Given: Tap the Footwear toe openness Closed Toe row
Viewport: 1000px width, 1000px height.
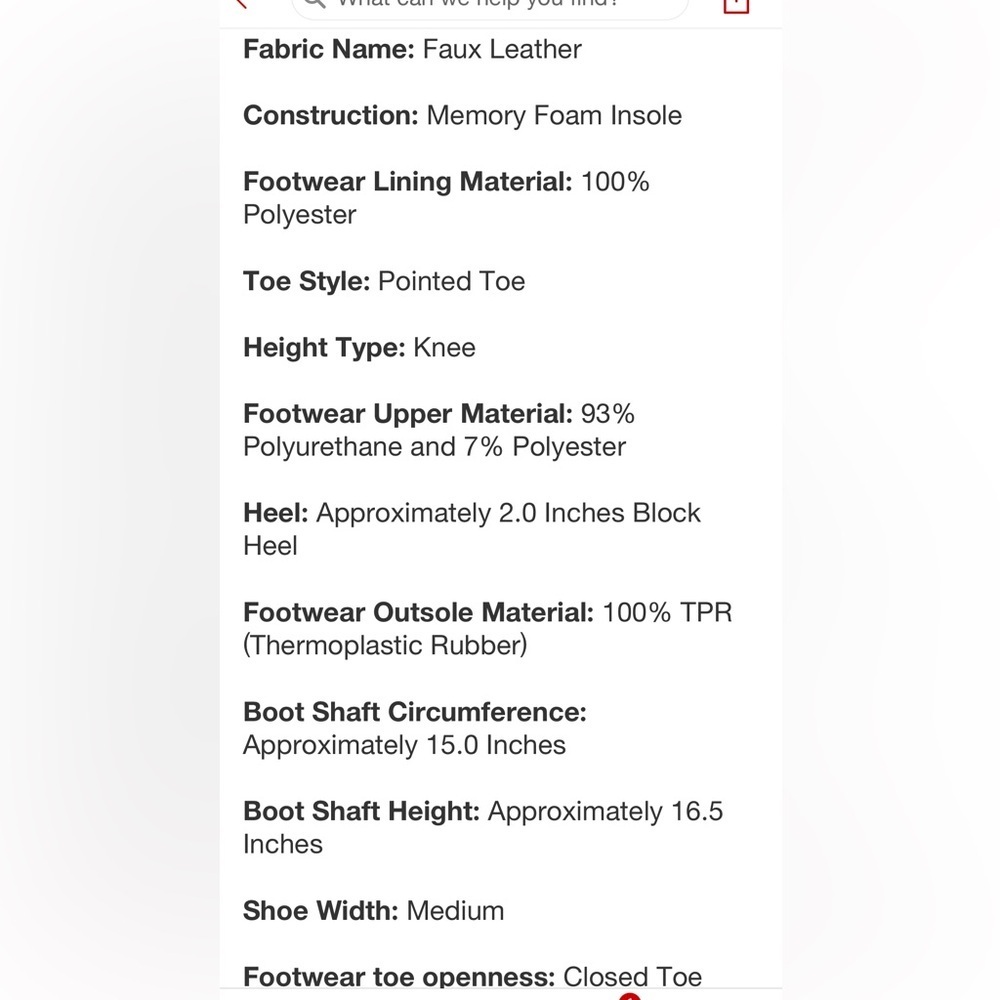Looking at the screenshot, I should coord(473,977).
